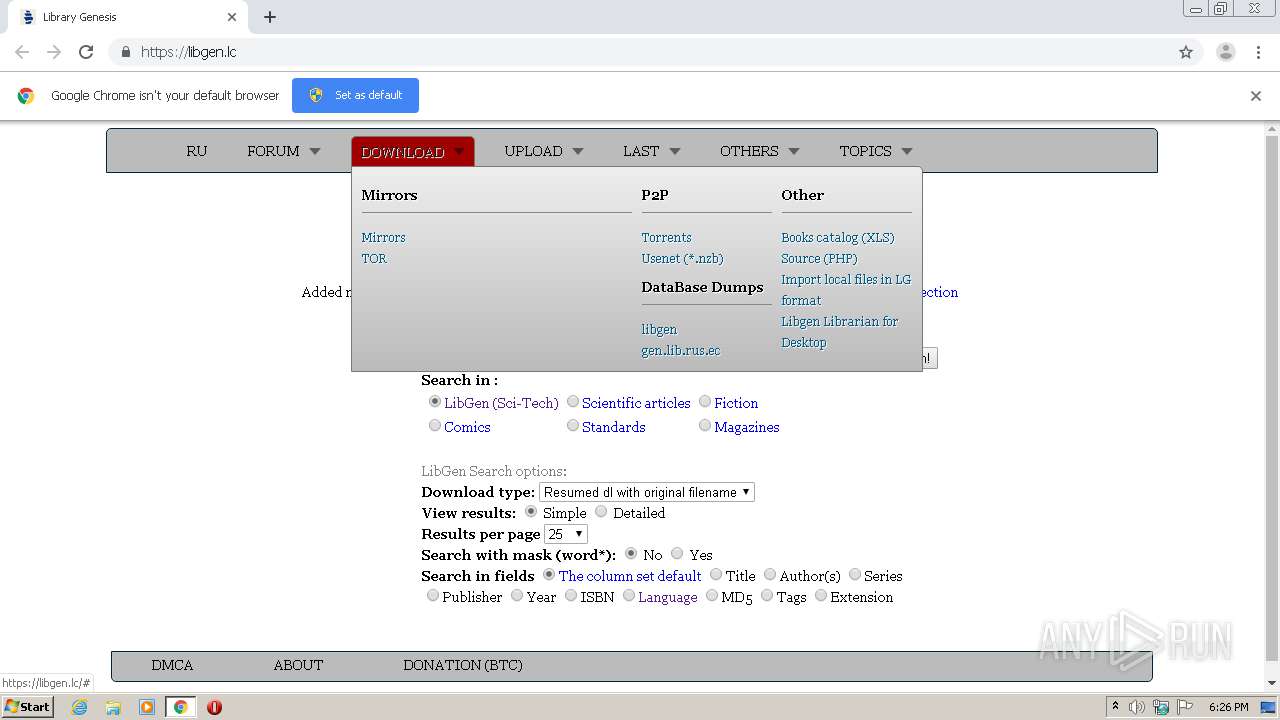Select Chrome icon in taskbar

180,707
